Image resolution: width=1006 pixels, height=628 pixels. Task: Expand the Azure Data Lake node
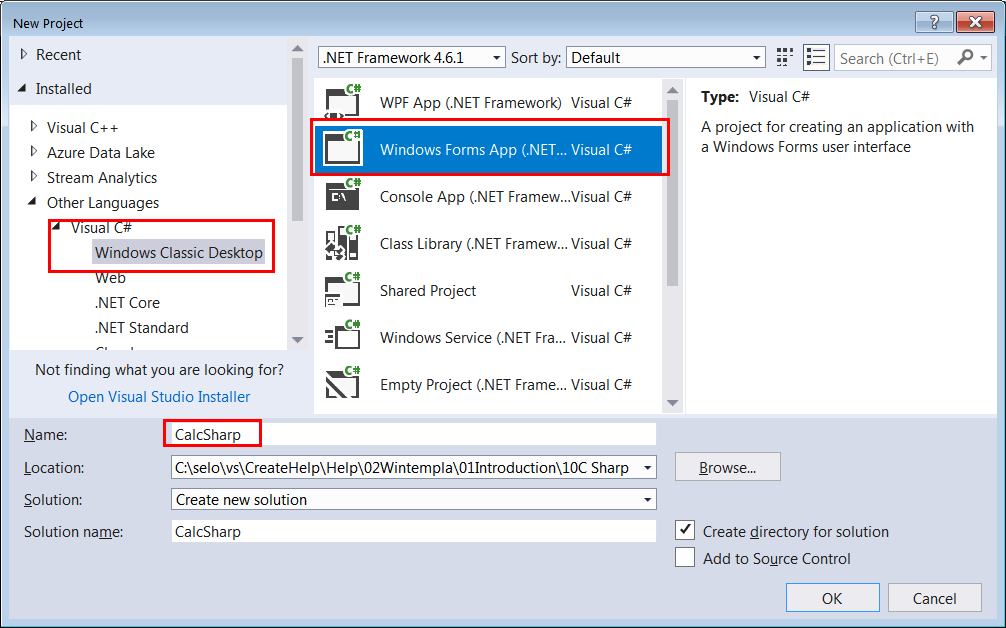(34, 152)
